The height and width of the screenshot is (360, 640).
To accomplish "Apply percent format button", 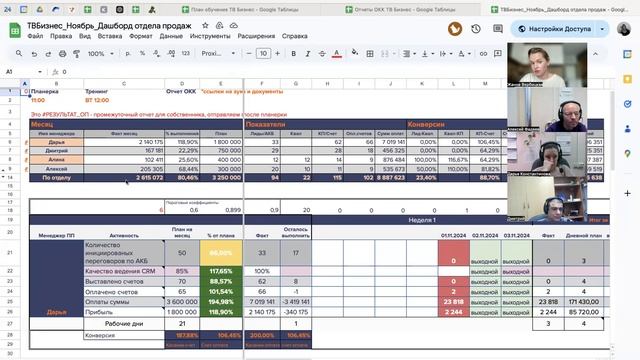I will (142, 53).
